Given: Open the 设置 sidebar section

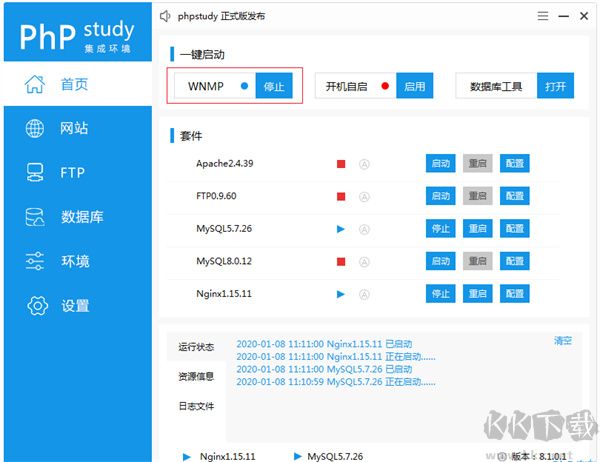Looking at the screenshot, I should [x=78, y=305].
